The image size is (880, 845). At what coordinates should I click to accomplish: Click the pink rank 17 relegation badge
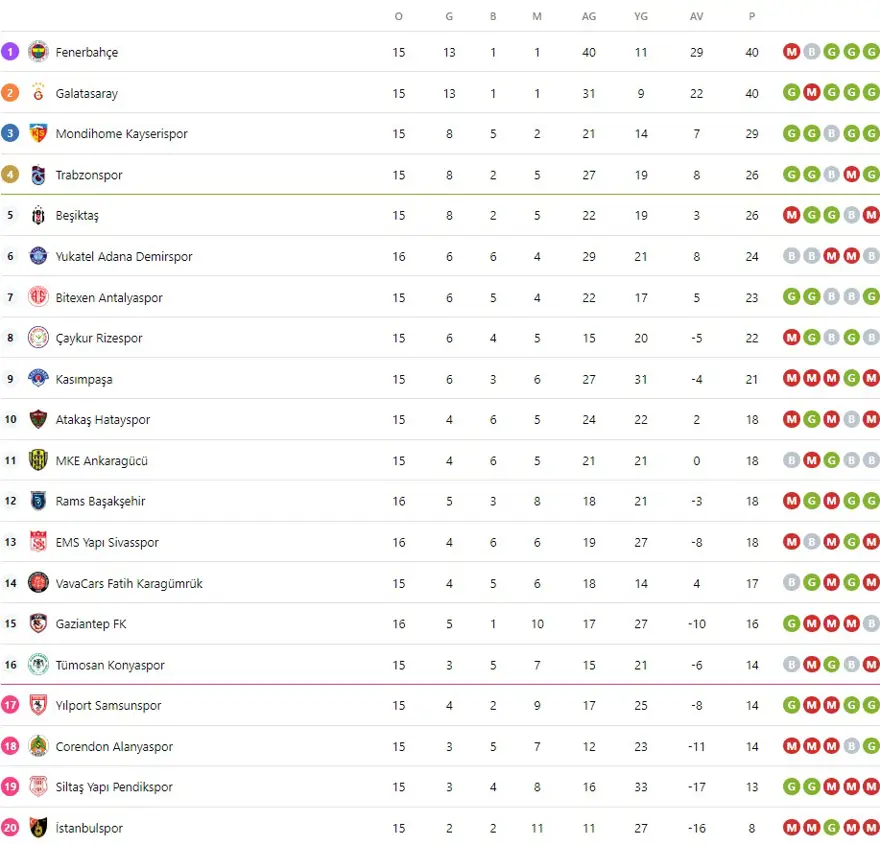point(10,706)
